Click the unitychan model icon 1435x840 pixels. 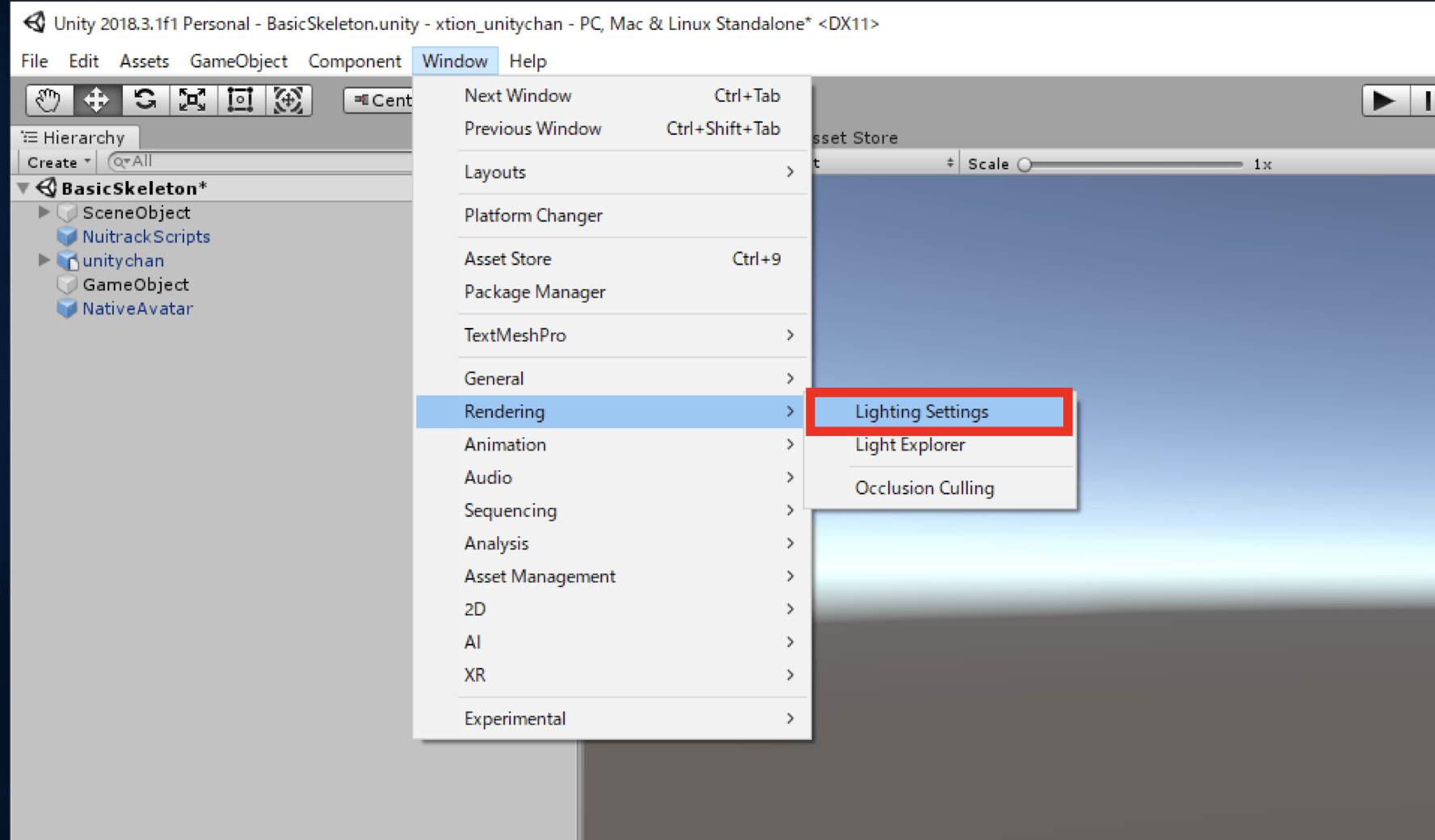click(68, 261)
